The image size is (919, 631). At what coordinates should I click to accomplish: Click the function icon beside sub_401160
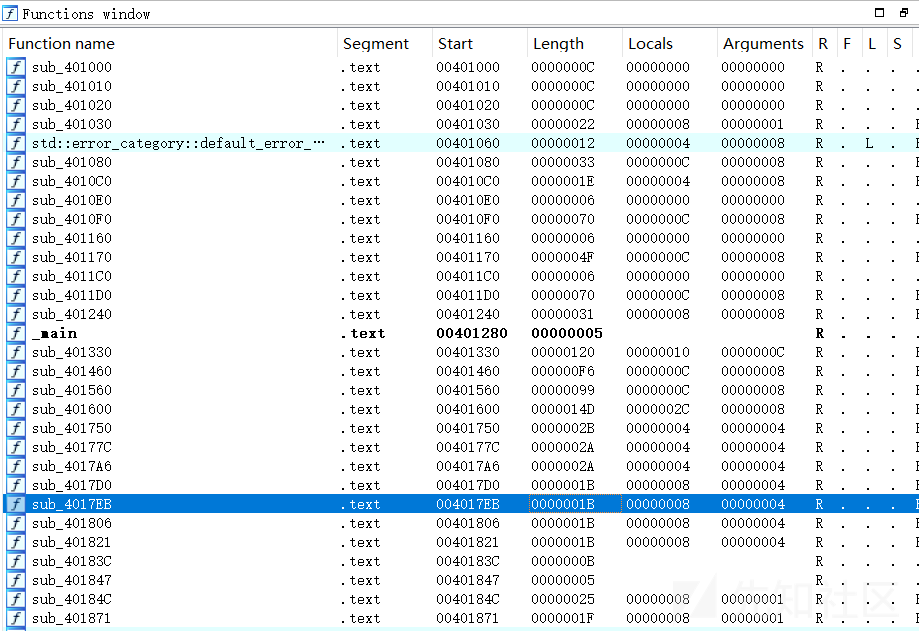pyautogui.click(x=16, y=238)
